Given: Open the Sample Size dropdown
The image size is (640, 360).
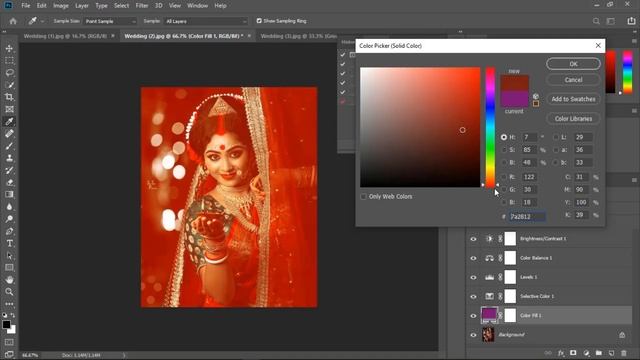Looking at the screenshot, I should coord(110,21).
